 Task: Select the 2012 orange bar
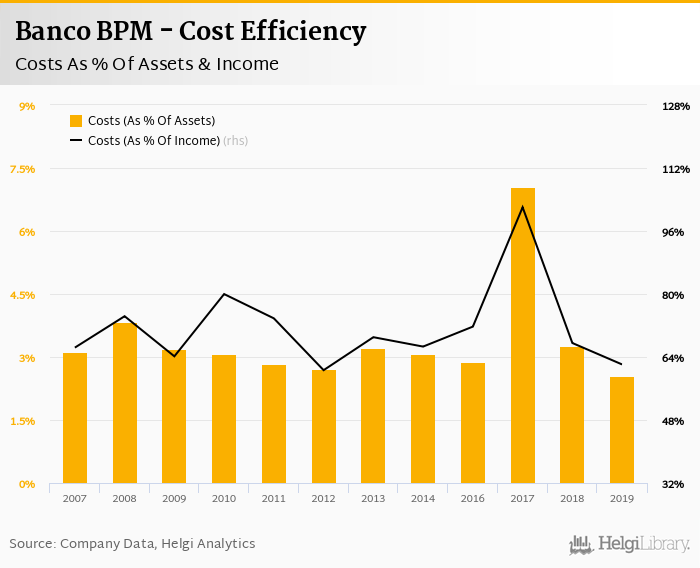[324, 427]
